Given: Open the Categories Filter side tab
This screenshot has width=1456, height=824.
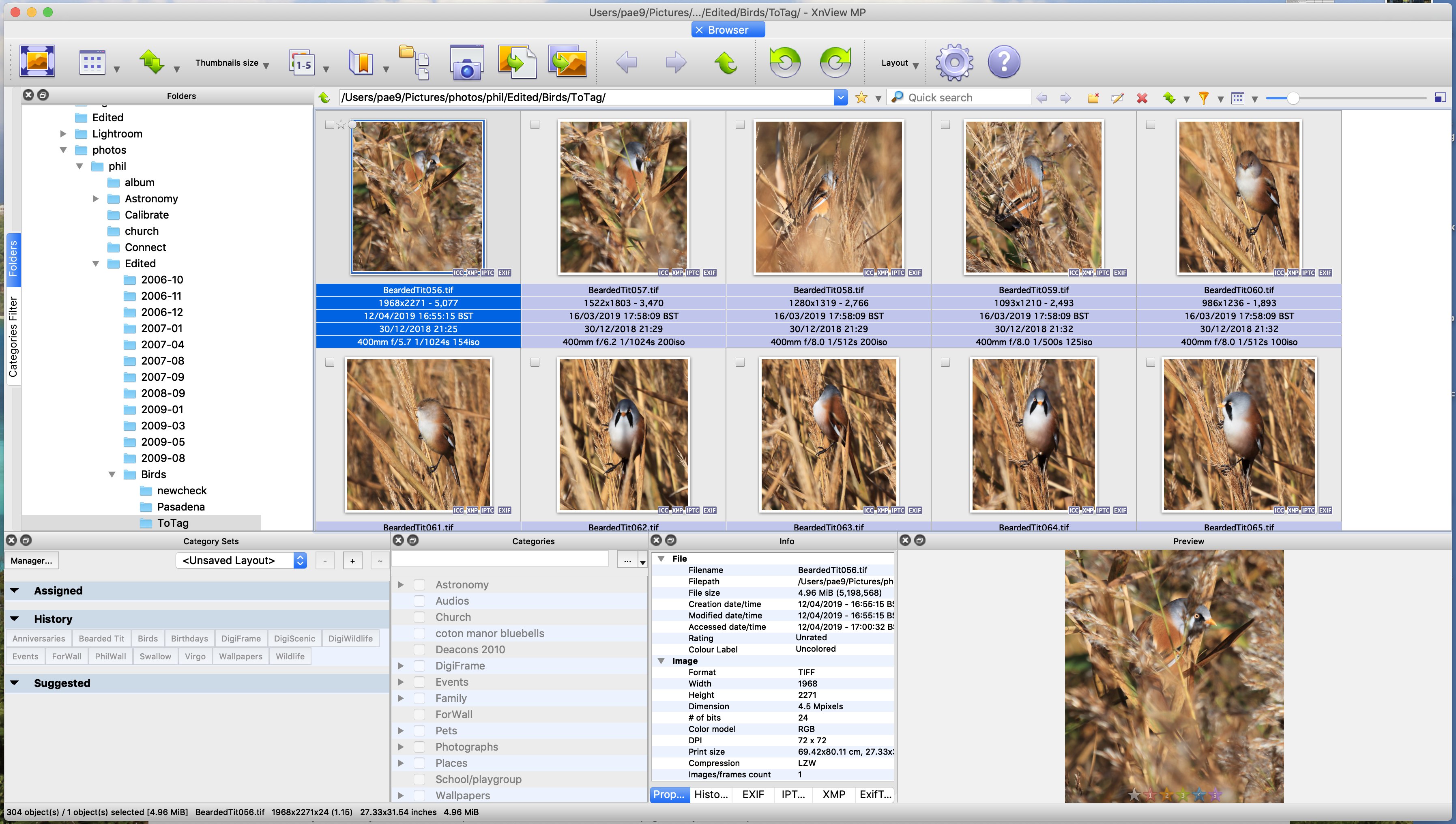Looking at the screenshot, I should click(13, 336).
